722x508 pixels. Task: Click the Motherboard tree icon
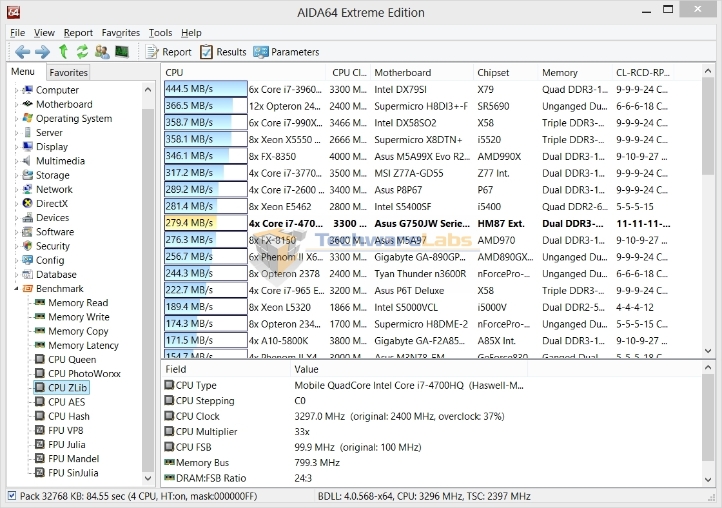(28, 104)
